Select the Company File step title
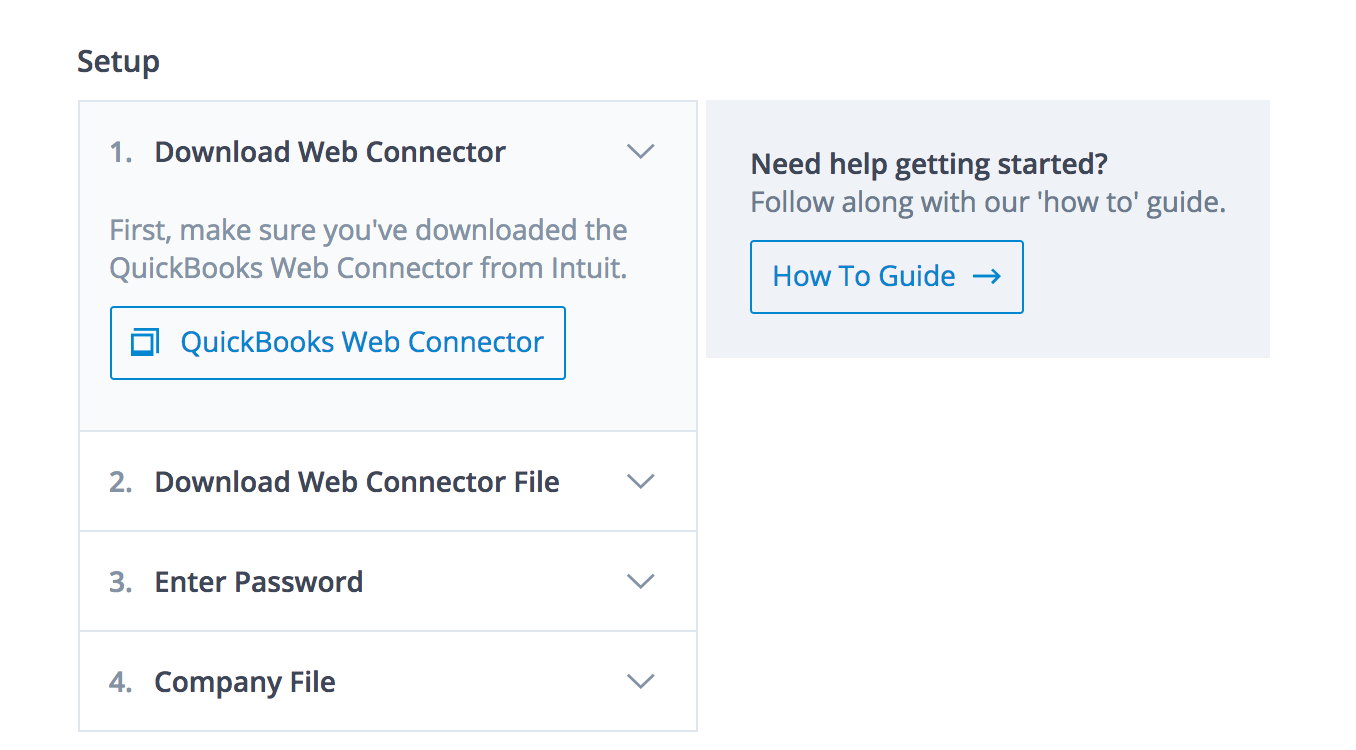The image size is (1356, 750). coord(245,682)
